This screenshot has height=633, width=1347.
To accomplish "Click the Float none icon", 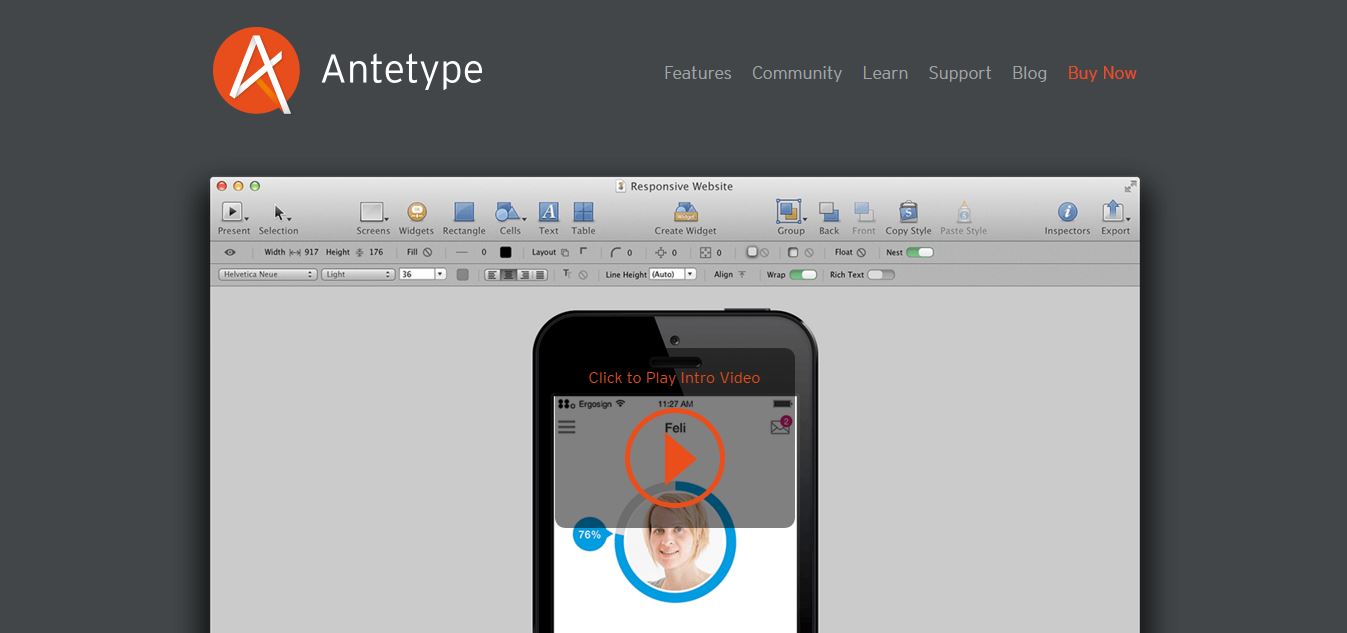I will click(x=861, y=253).
